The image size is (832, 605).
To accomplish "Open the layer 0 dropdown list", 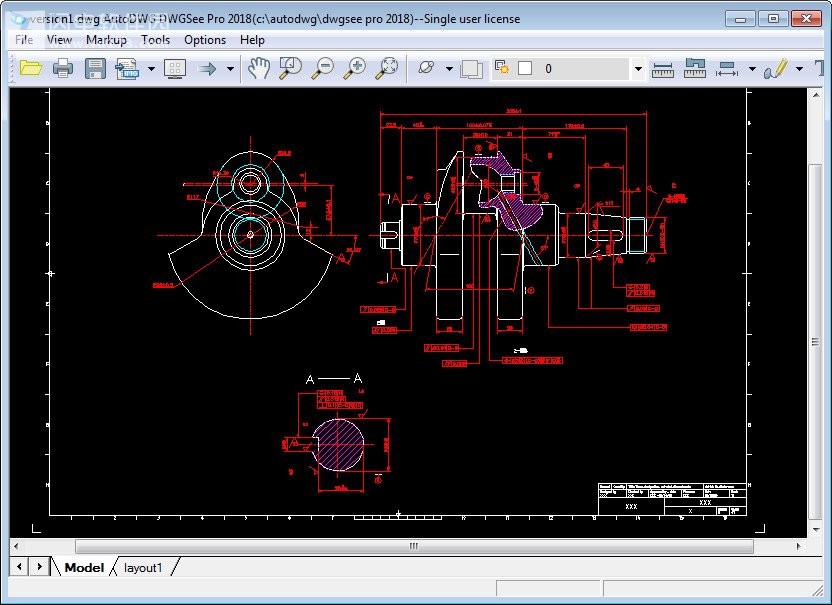I will (x=638, y=68).
